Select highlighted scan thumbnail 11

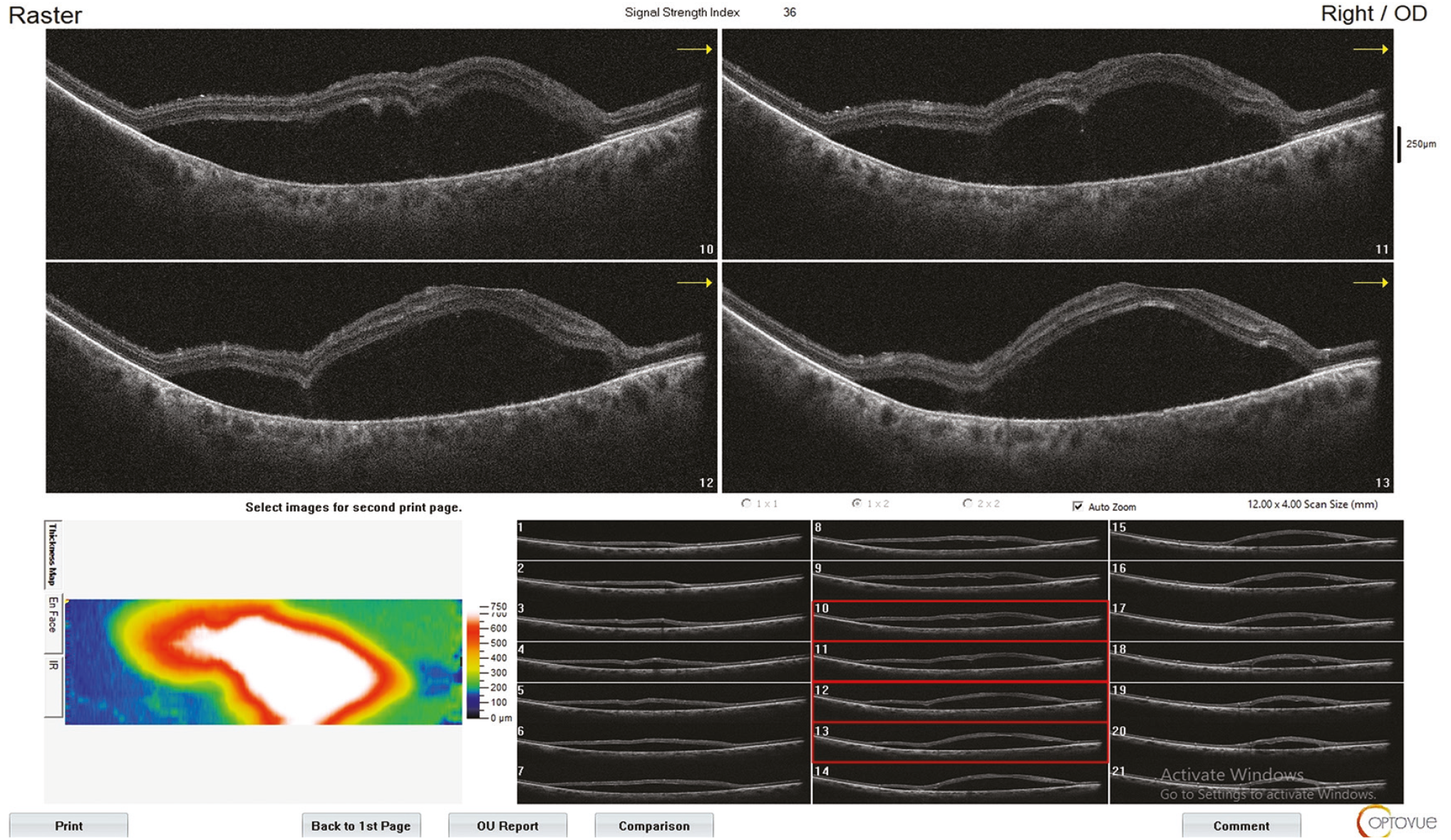[x=960, y=662]
